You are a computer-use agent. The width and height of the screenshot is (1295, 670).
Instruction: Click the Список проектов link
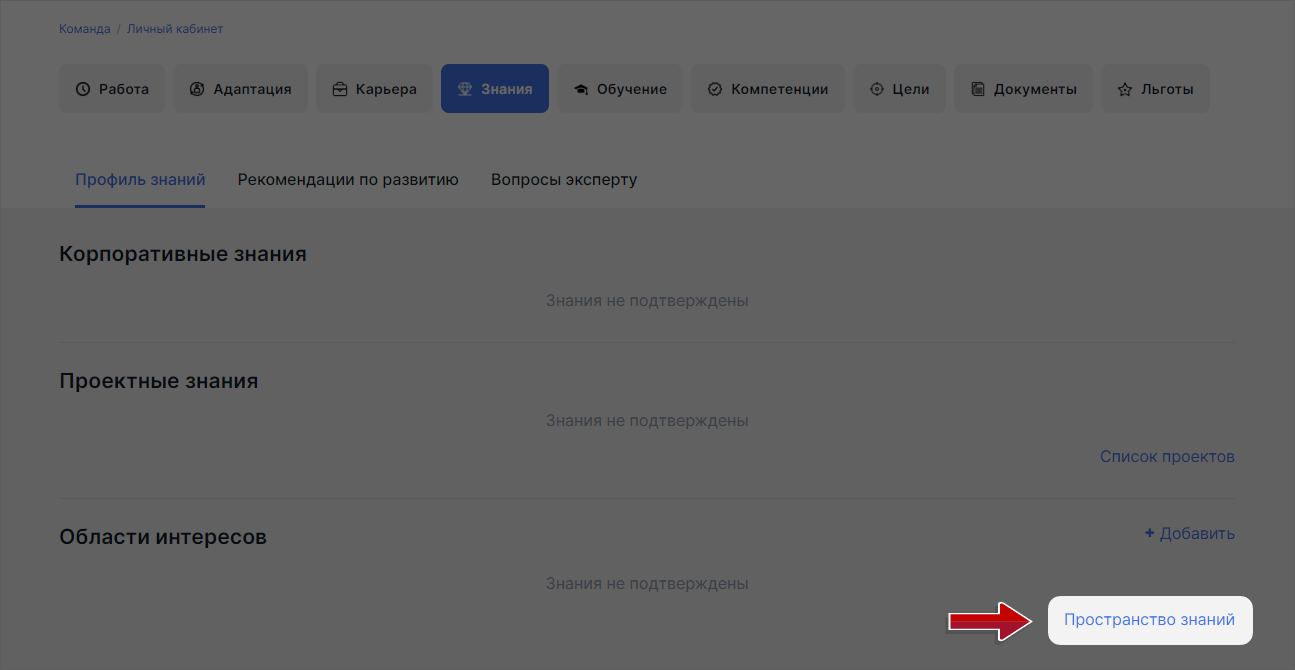click(1166, 456)
